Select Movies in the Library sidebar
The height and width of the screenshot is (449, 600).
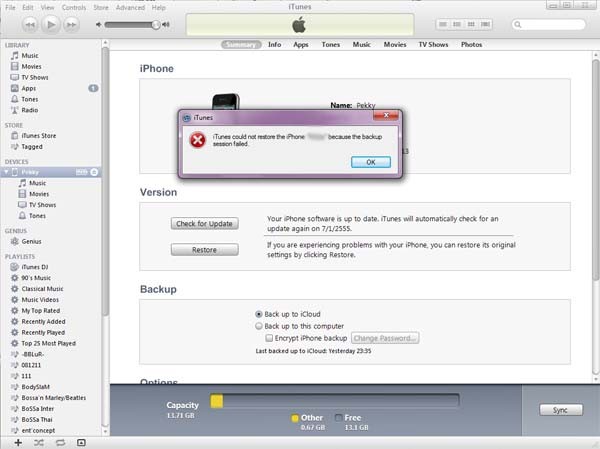pos(31,67)
